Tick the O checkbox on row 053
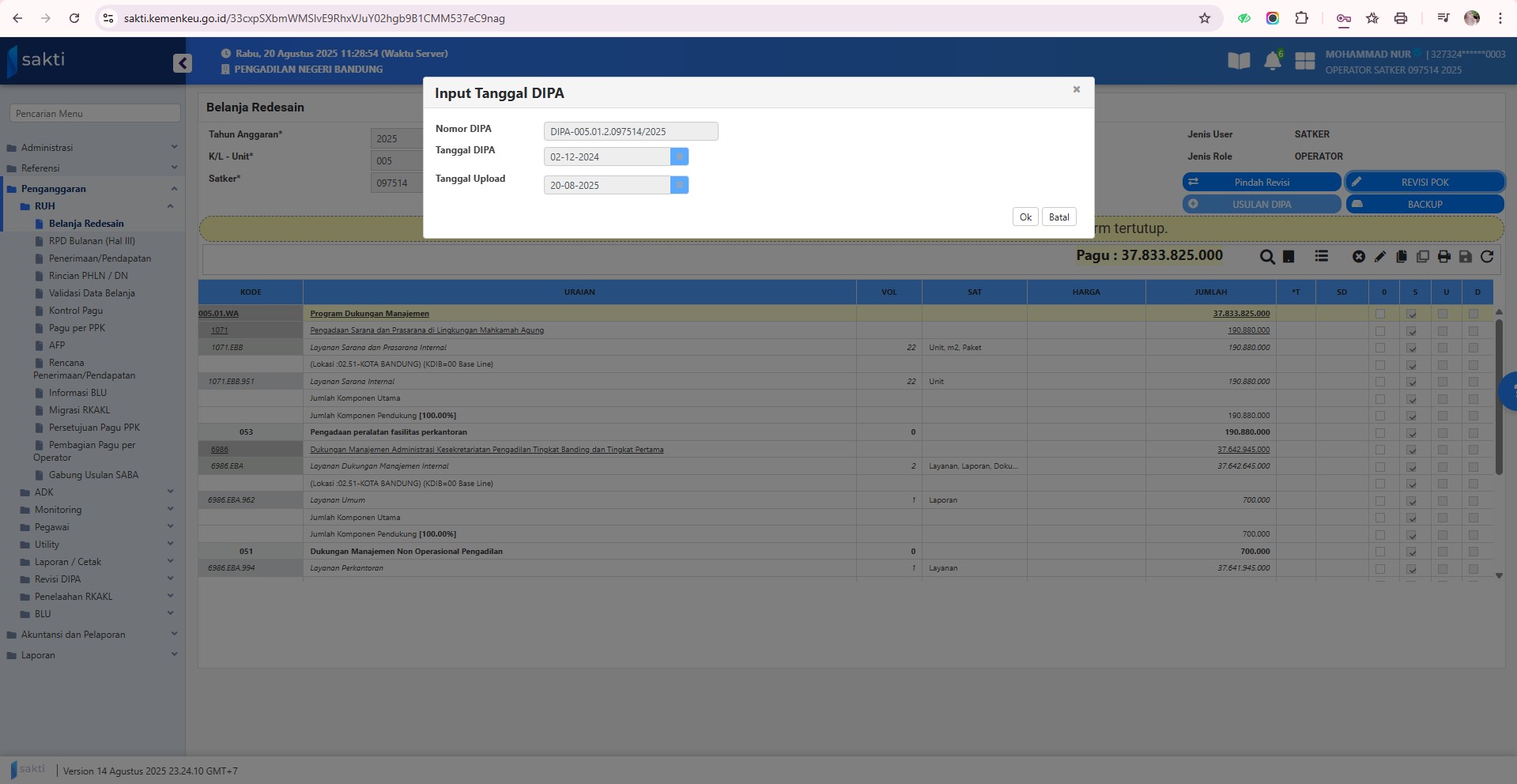 pos(1380,433)
